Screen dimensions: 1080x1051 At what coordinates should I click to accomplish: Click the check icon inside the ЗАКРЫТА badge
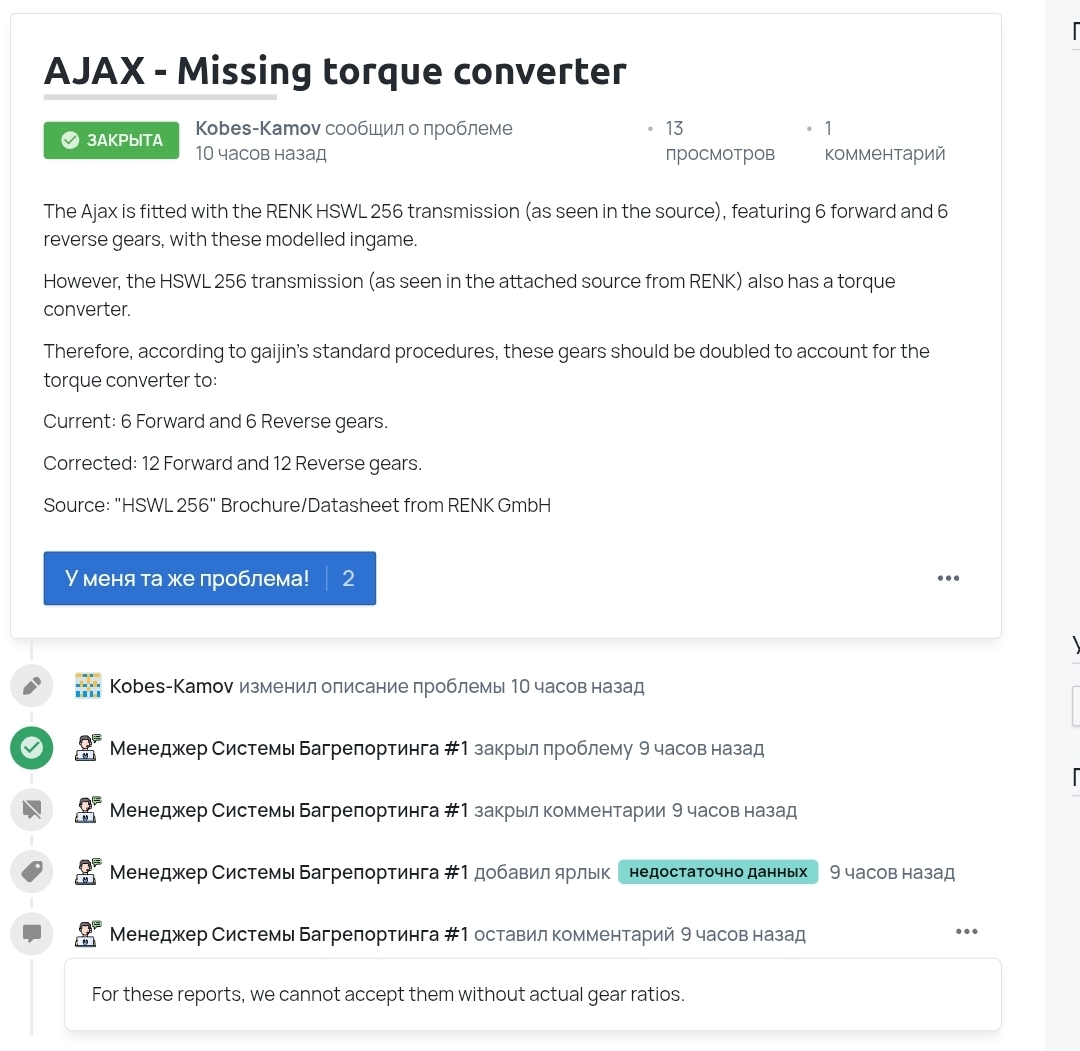tap(69, 140)
